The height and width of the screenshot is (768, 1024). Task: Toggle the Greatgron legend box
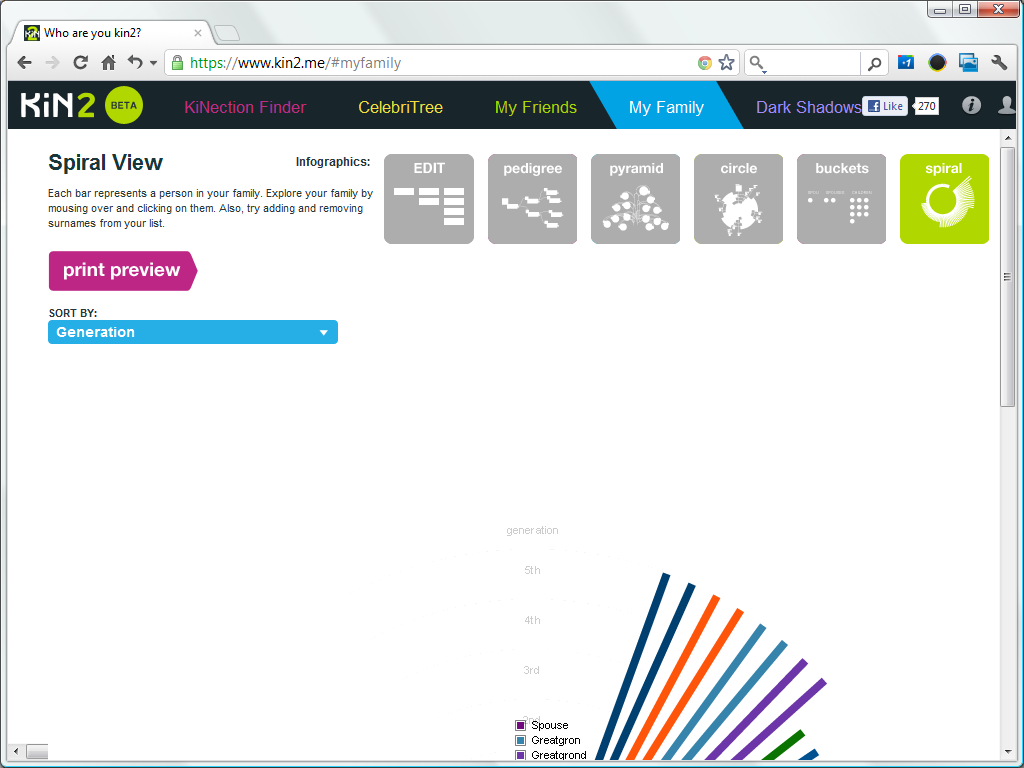pyautogui.click(x=520, y=740)
